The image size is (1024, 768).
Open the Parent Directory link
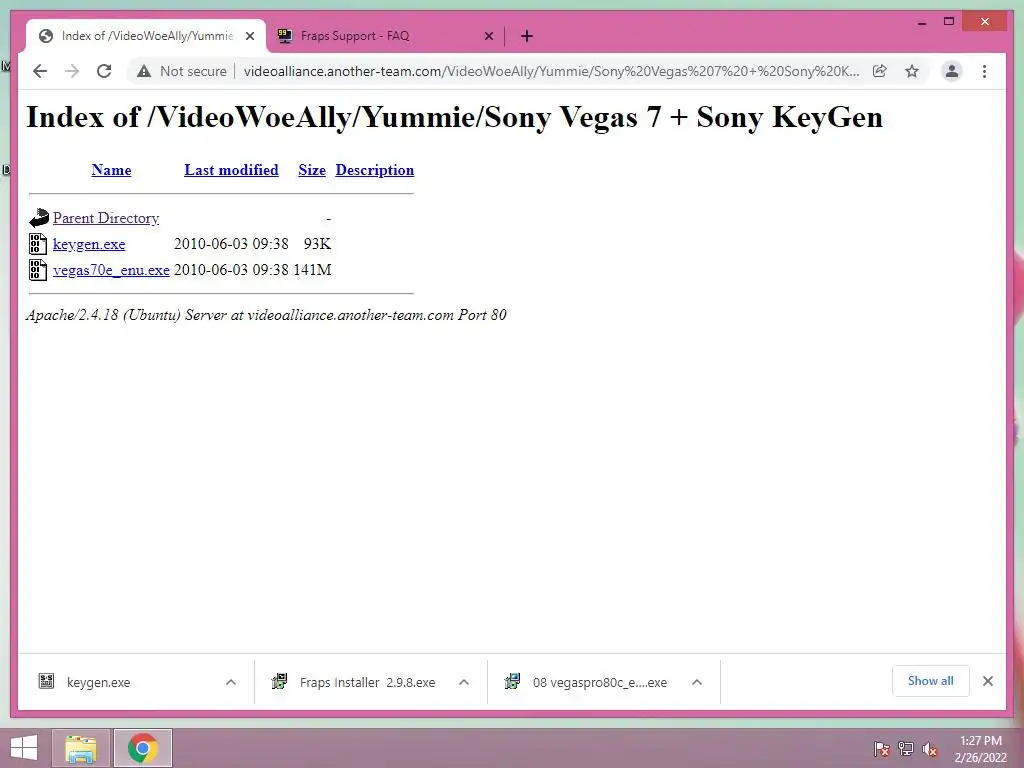(106, 218)
